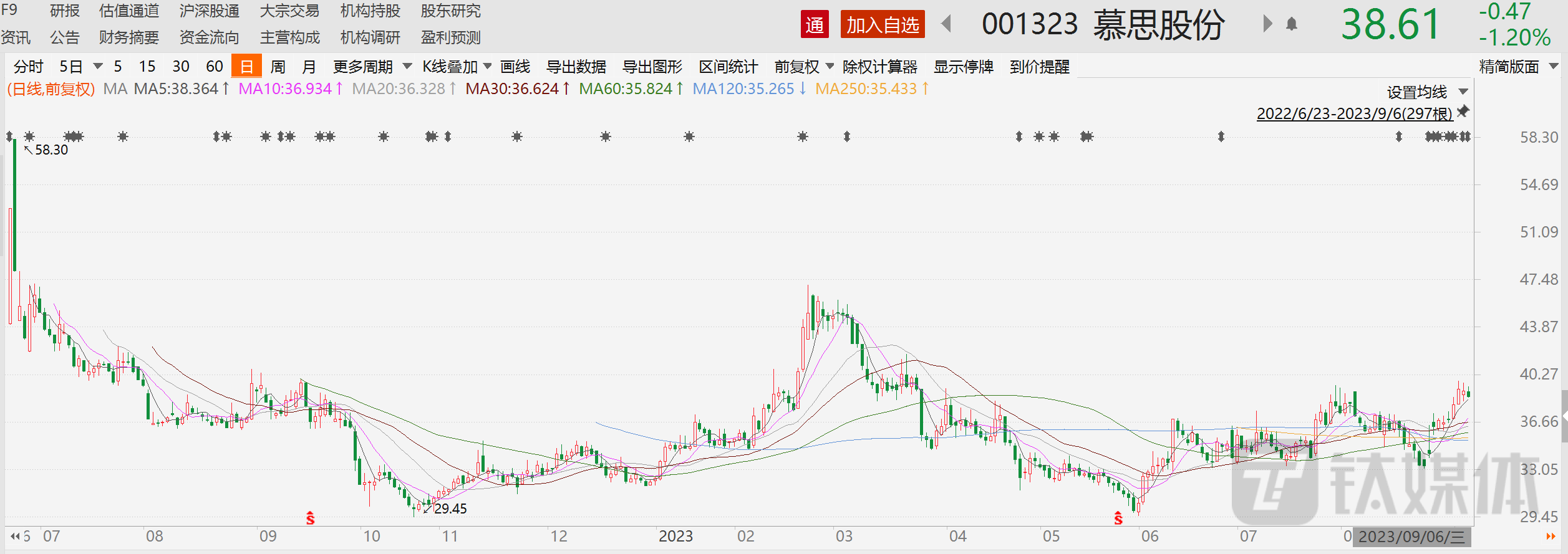Click the 2022/6/23-2023/9/6 date range link
Screen dimensions: 1568x554
point(1354,113)
